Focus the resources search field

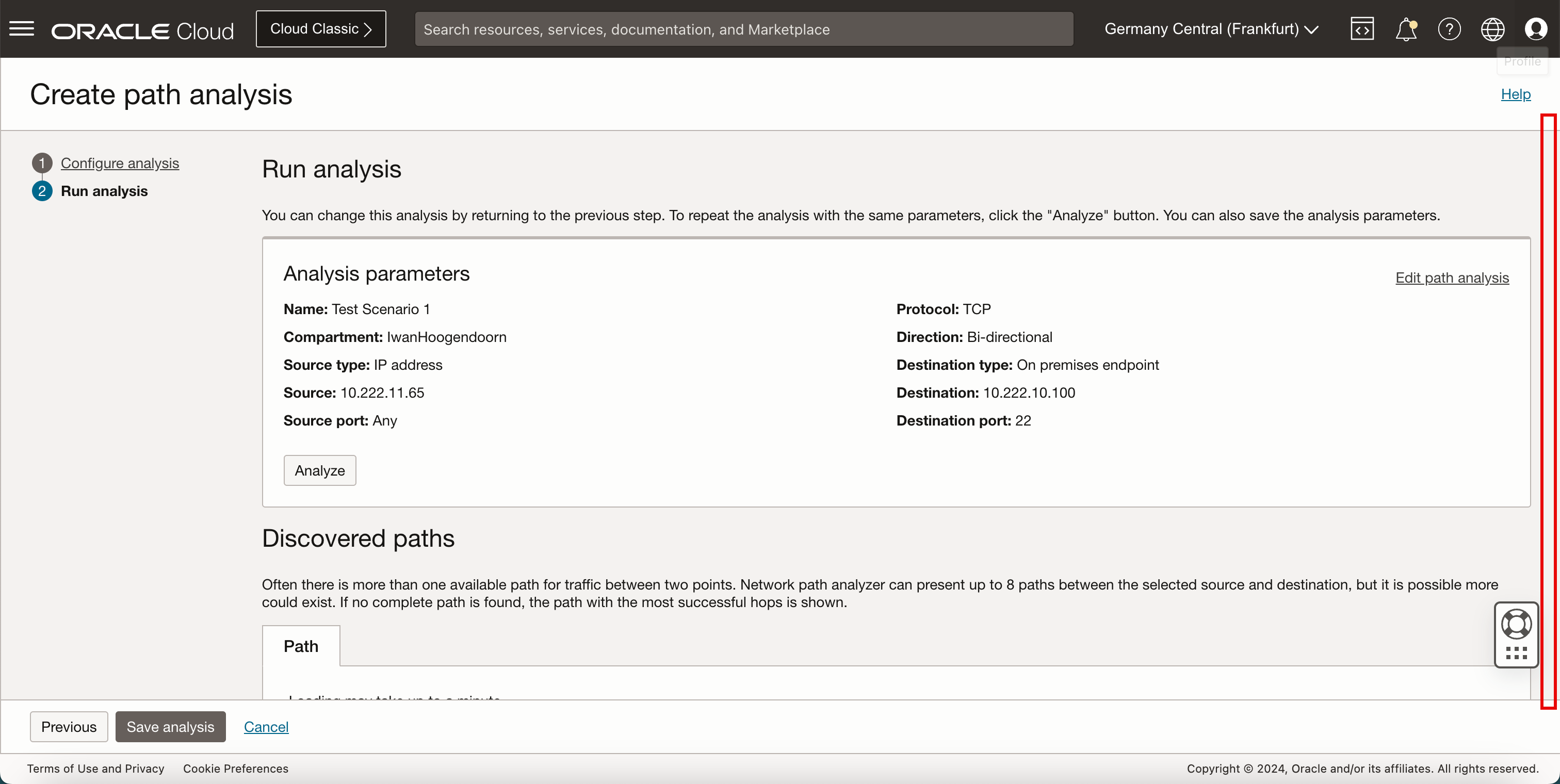click(743, 29)
